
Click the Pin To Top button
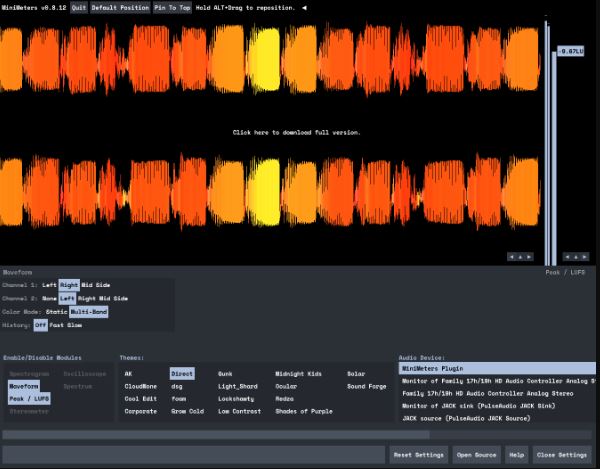pyautogui.click(x=172, y=8)
